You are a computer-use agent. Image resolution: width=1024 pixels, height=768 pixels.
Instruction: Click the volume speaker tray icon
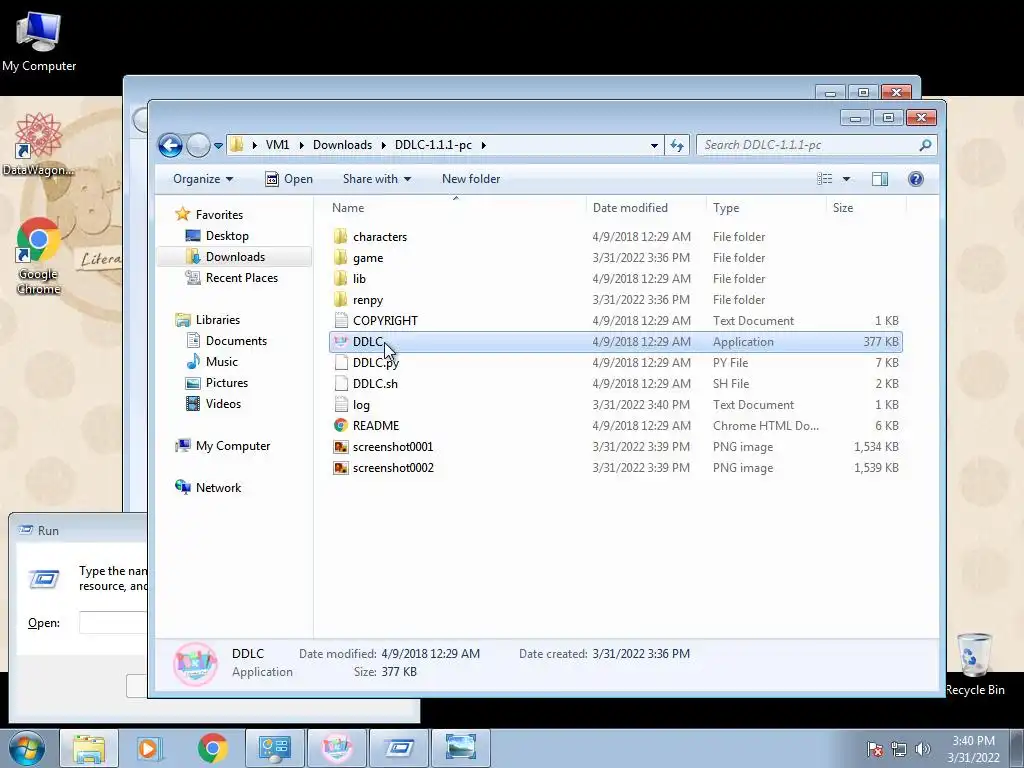pos(922,749)
